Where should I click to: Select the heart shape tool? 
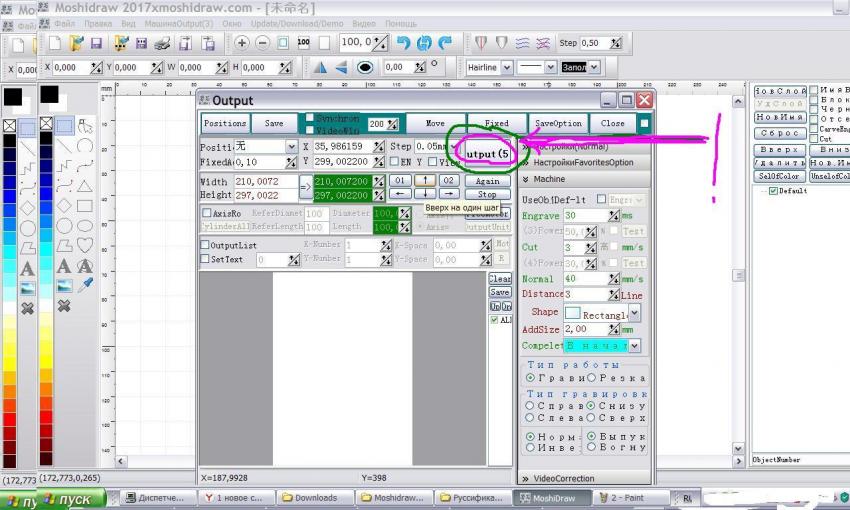[85, 245]
